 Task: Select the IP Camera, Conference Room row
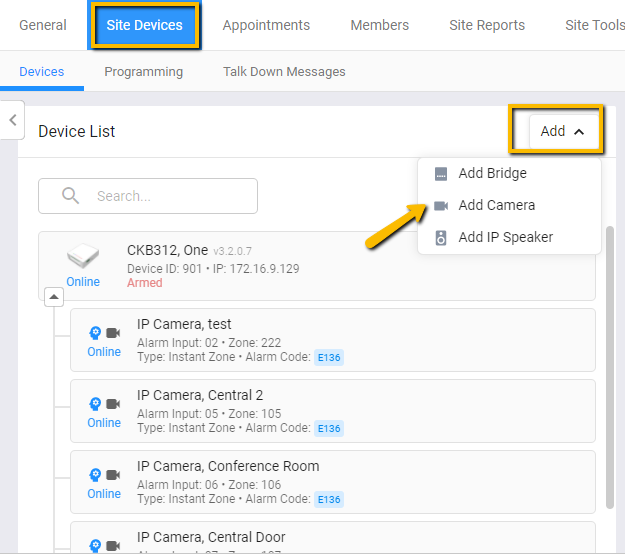pyautogui.click(x=333, y=482)
